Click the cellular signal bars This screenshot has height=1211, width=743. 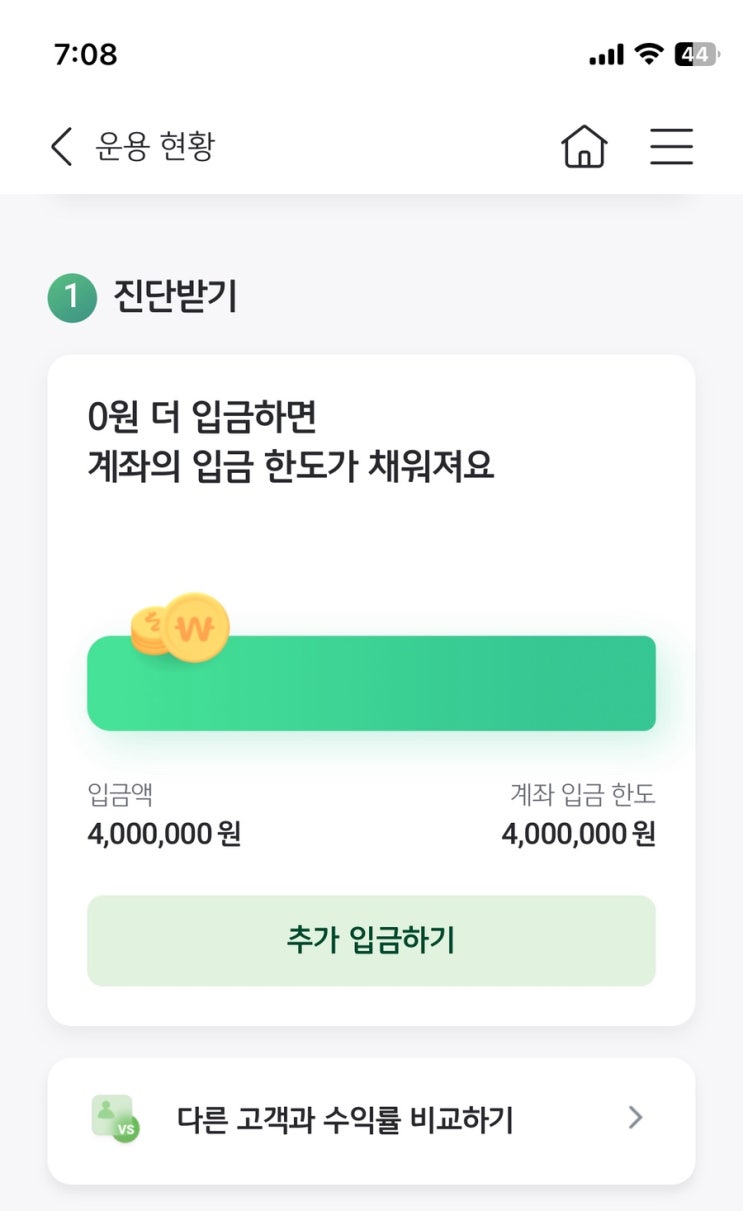[x=607, y=55]
